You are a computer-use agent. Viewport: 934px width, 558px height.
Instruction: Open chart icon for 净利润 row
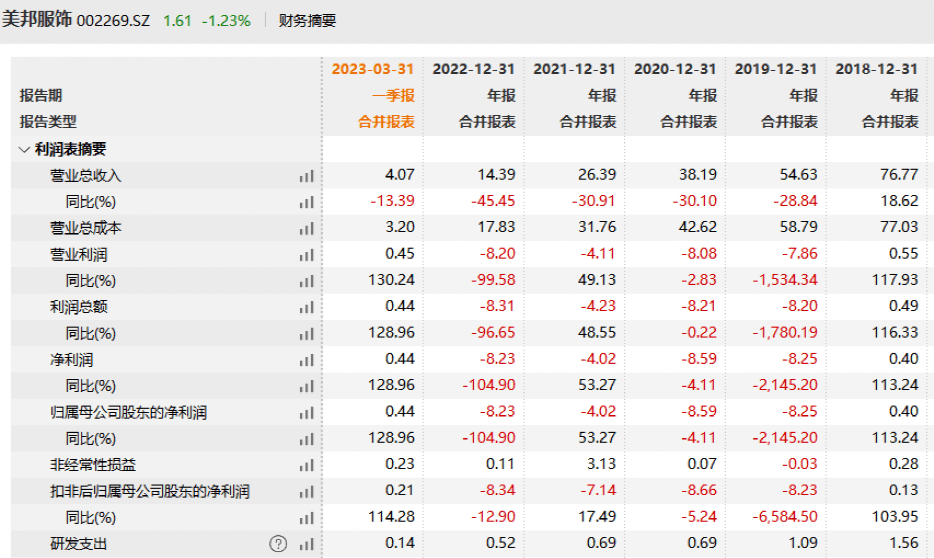tap(306, 360)
